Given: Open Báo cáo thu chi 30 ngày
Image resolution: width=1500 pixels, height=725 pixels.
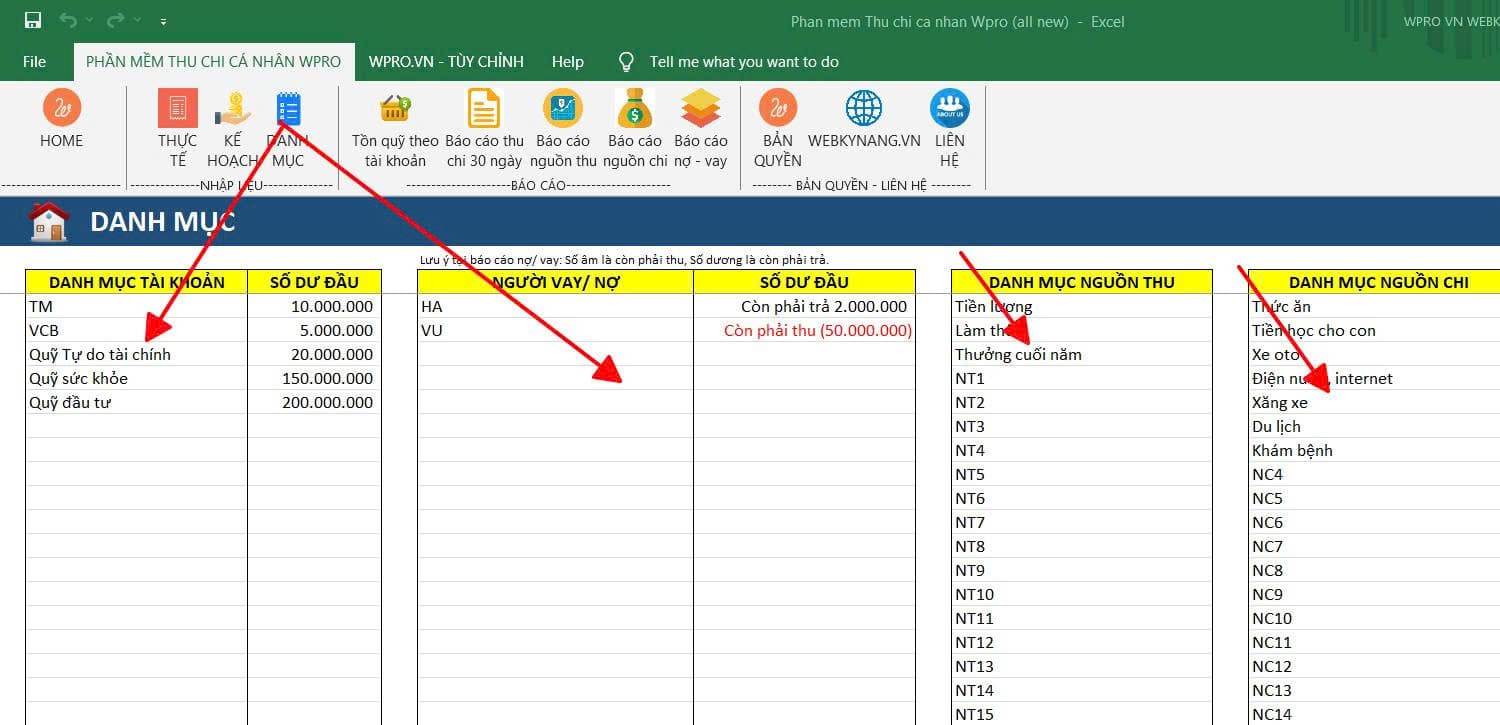Looking at the screenshot, I should [484, 108].
